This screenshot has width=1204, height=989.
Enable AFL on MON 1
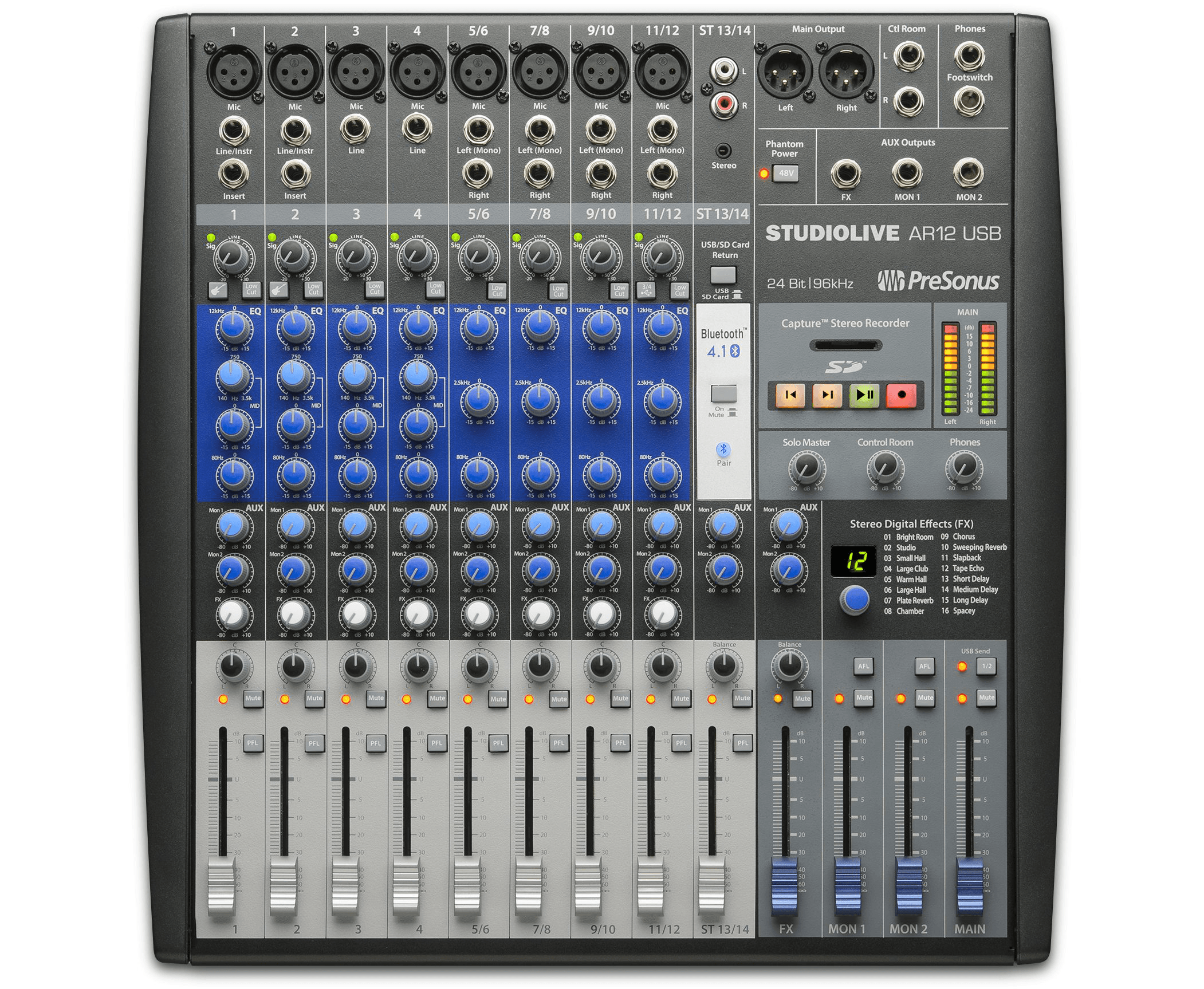(x=864, y=667)
